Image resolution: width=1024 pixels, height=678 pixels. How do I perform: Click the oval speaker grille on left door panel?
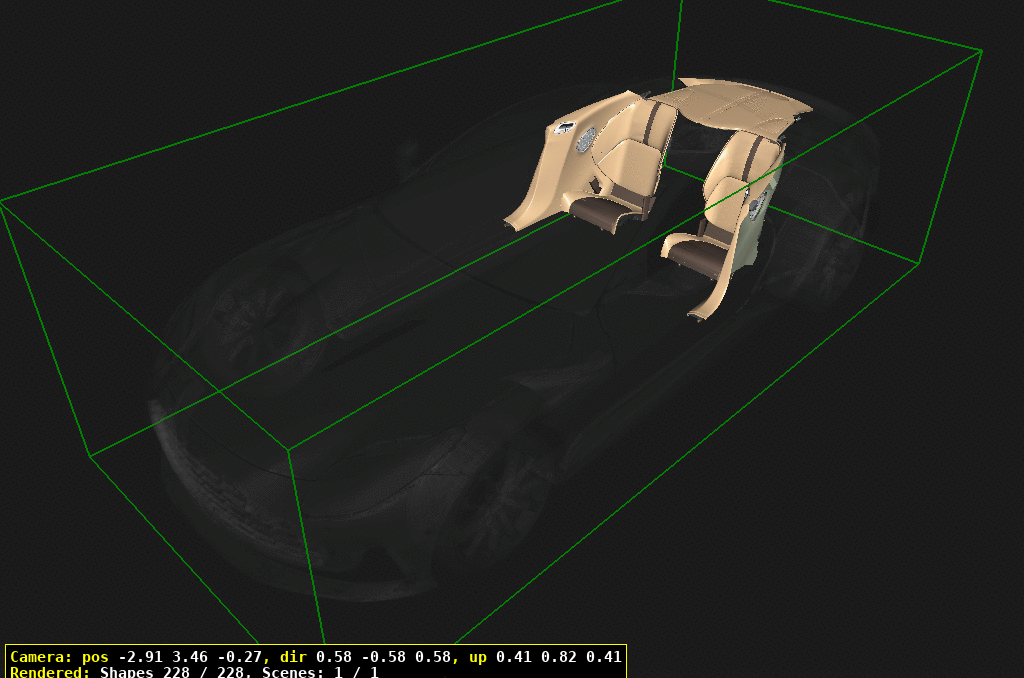pyautogui.click(x=586, y=139)
